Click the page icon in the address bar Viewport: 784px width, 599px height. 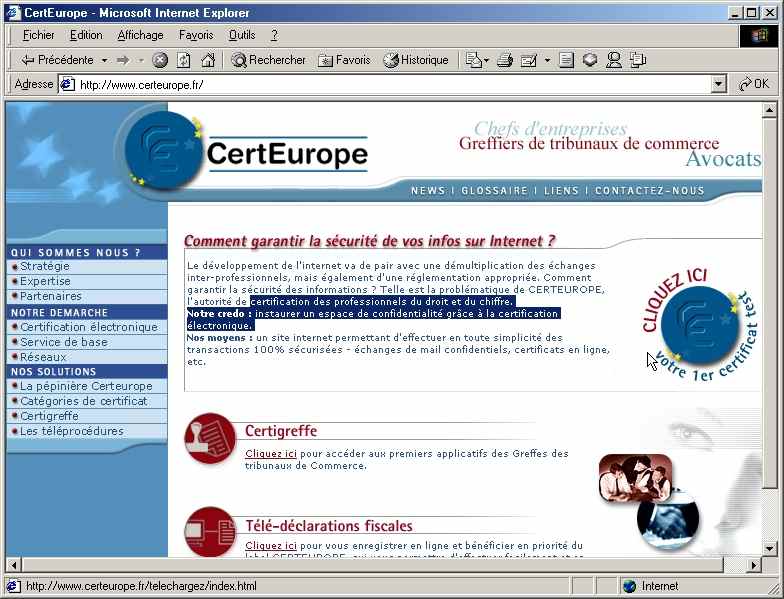pyautogui.click(x=67, y=84)
